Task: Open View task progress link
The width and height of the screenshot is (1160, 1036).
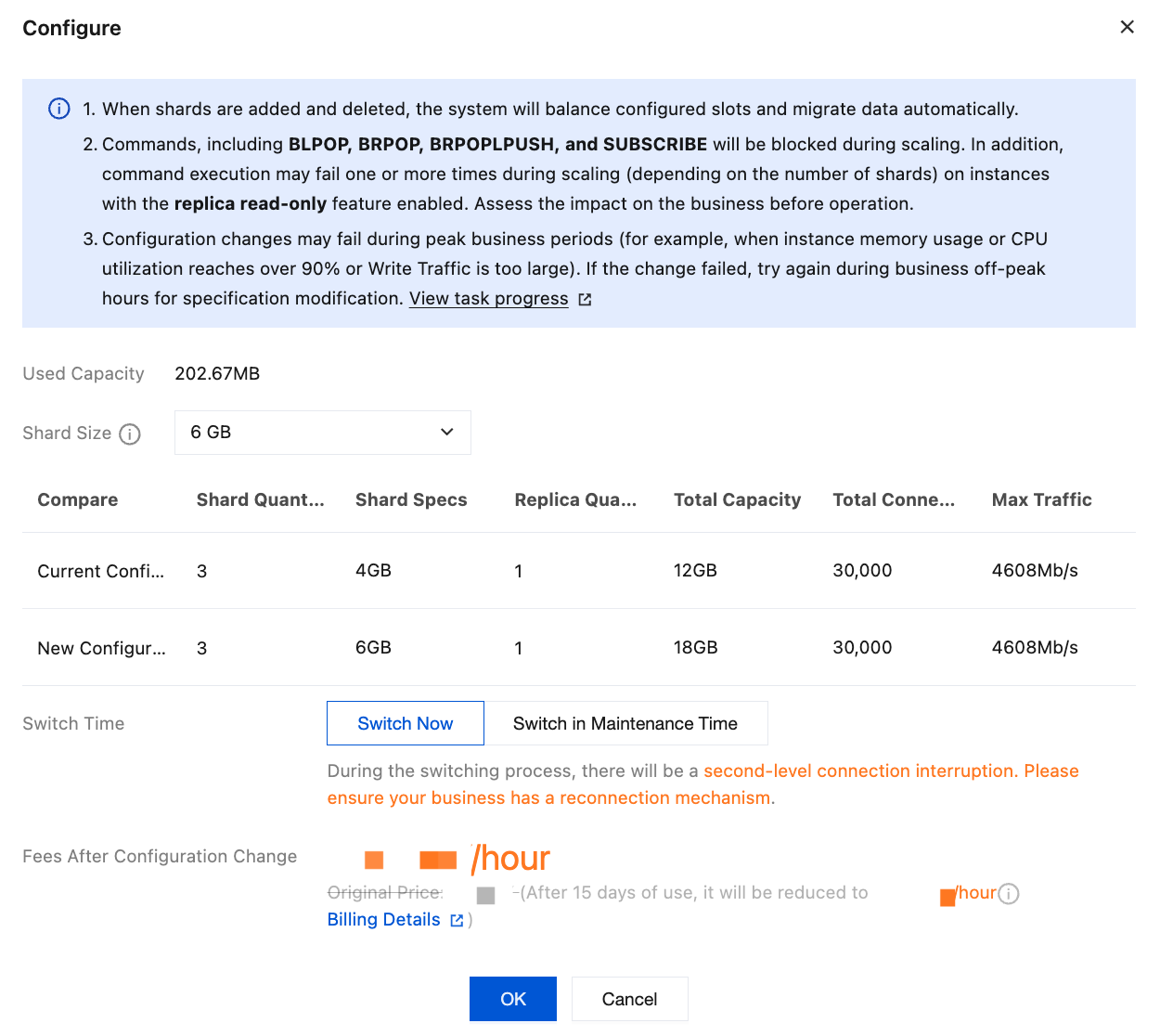Action: (488, 298)
